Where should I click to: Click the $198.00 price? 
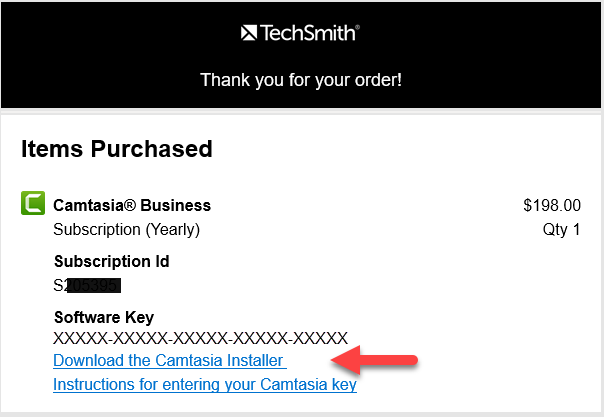pyautogui.click(x=551, y=205)
